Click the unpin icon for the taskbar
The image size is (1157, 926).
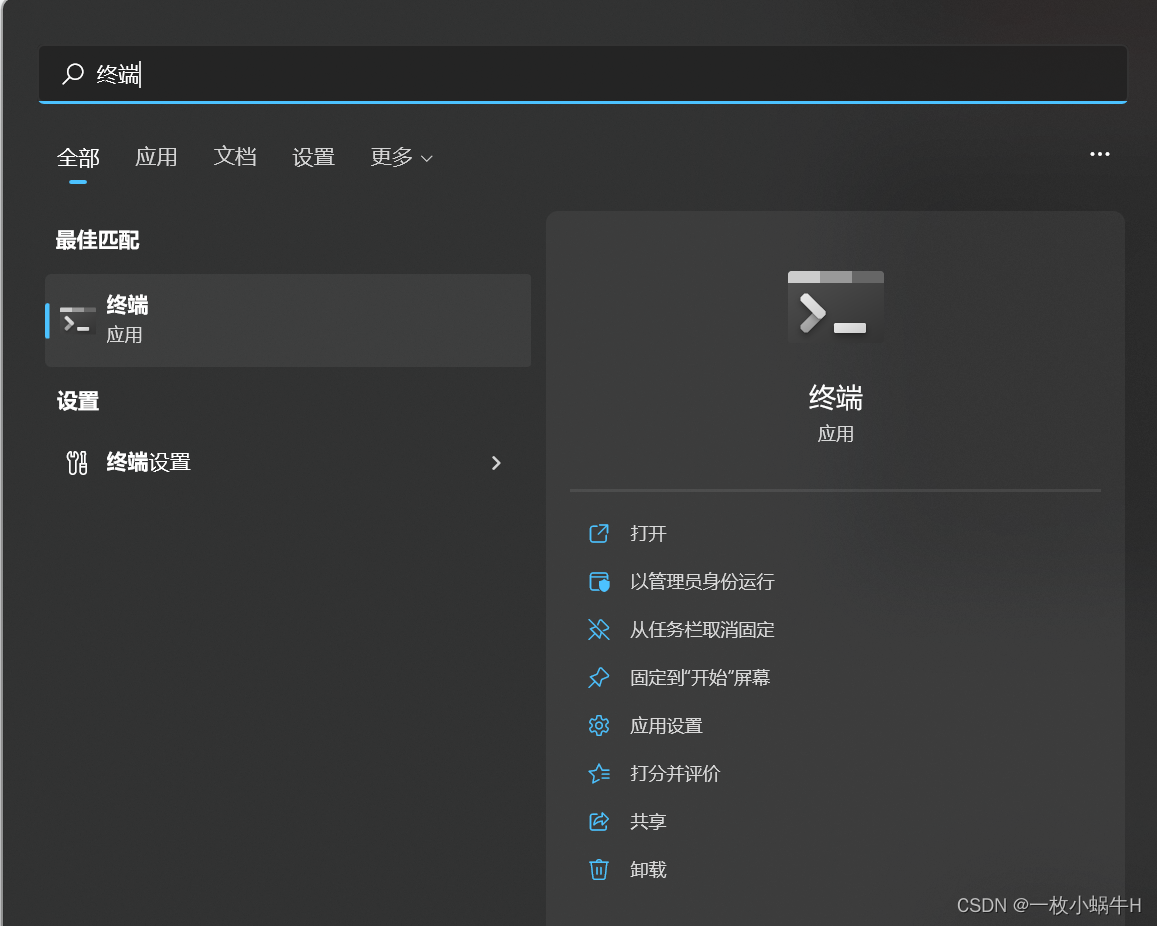[598, 629]
